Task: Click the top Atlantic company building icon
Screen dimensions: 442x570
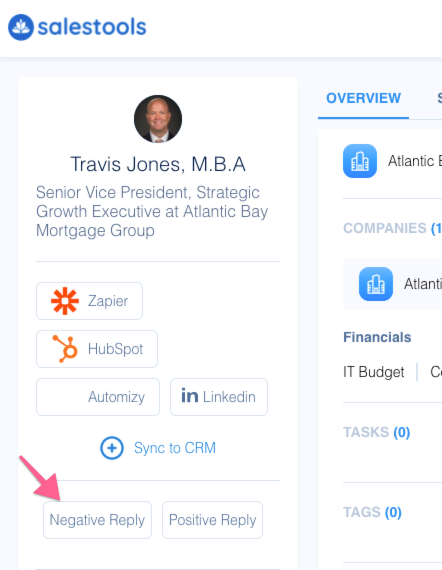Action: click(360, 161)
